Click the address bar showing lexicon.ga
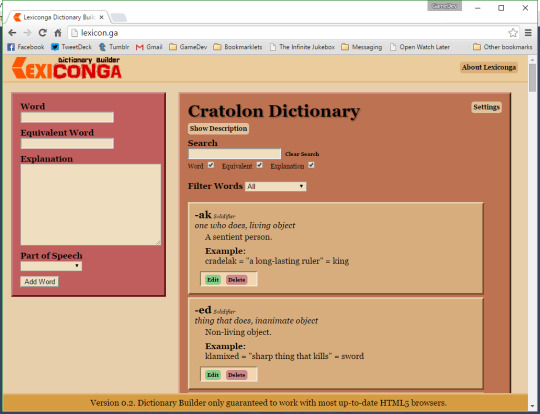540x414 pixels. click(288, 33)
